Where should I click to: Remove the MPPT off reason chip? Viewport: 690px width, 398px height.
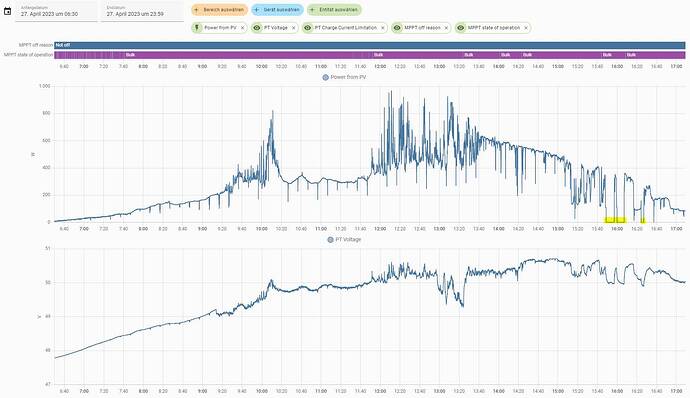446,28
